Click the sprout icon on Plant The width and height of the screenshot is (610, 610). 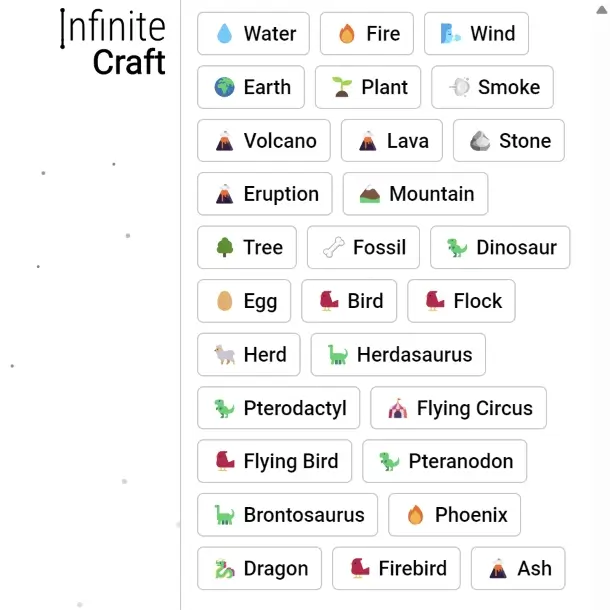point(342,87)
